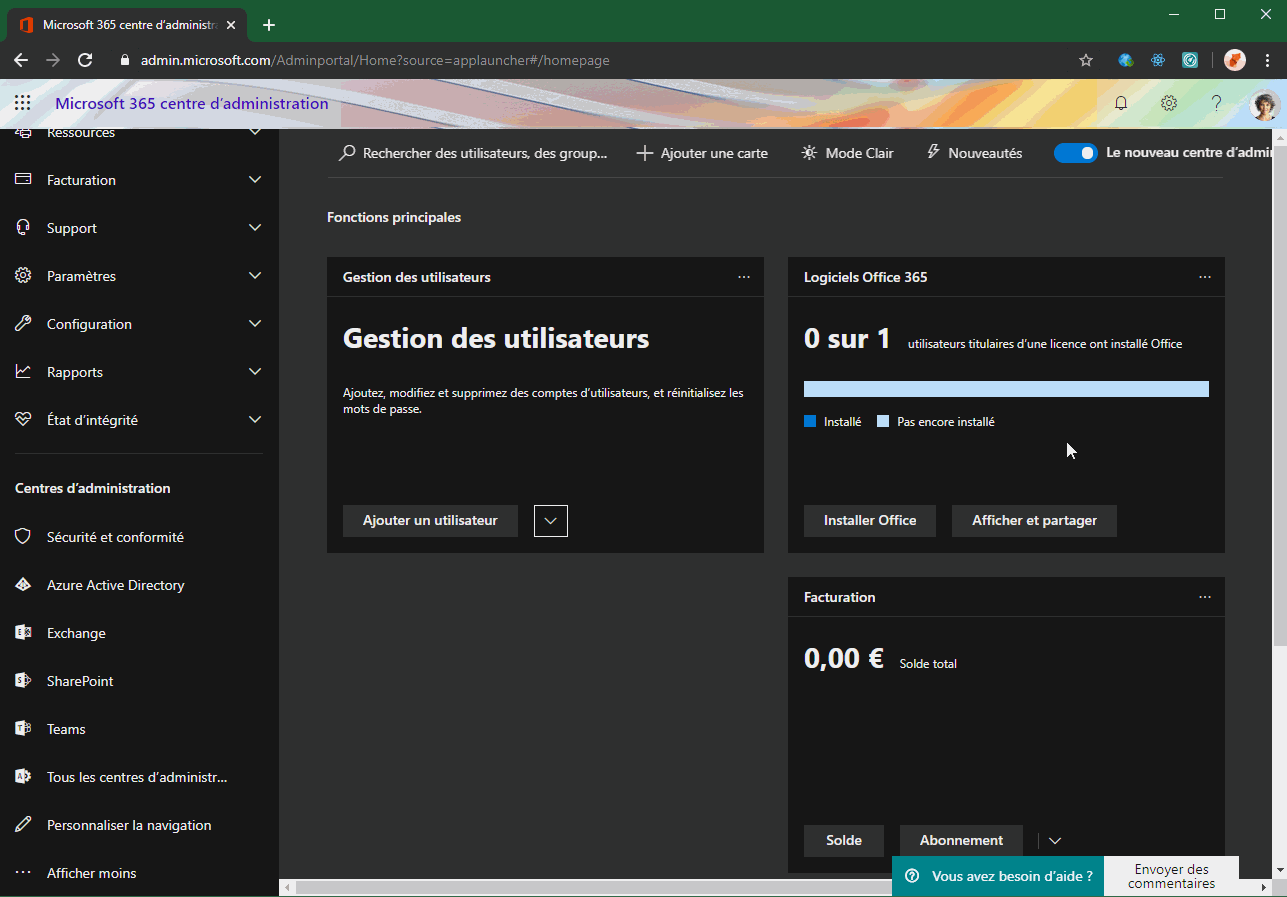This screenshot has height=897, width=1287.
Task: Click the Personnaliser la navigation pencil icon
Action: tap(24, 825)
